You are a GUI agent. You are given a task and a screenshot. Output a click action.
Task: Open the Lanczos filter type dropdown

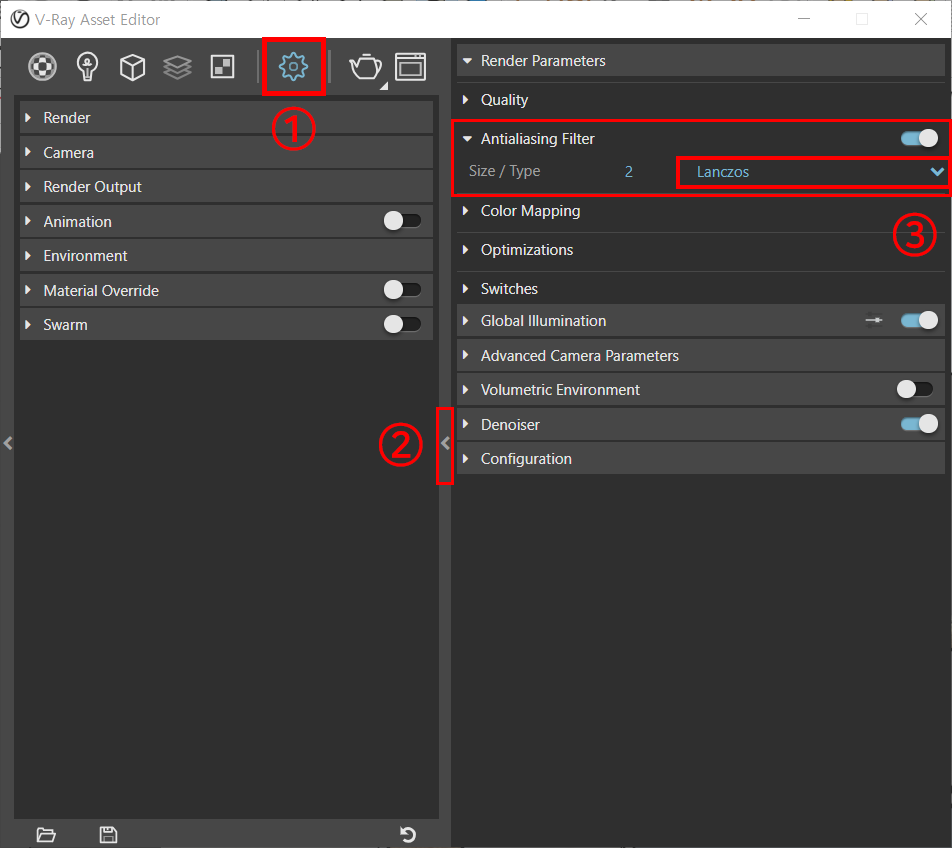click(812, 172)
